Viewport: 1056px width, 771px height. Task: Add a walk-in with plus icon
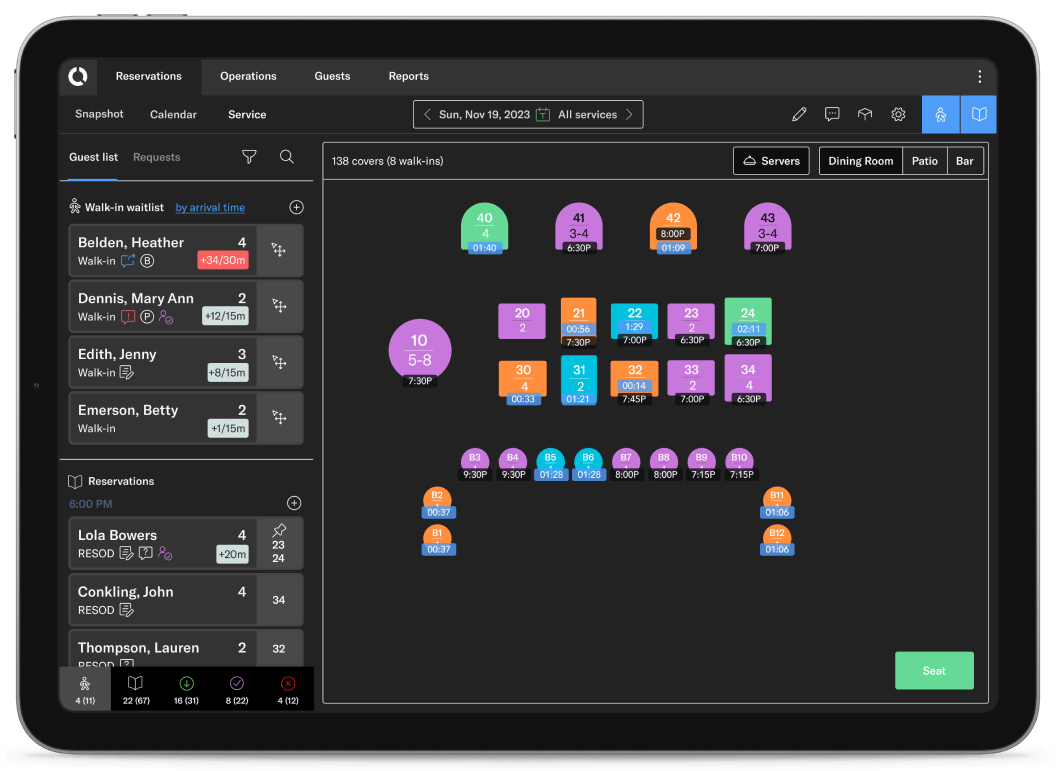(296, 207)
